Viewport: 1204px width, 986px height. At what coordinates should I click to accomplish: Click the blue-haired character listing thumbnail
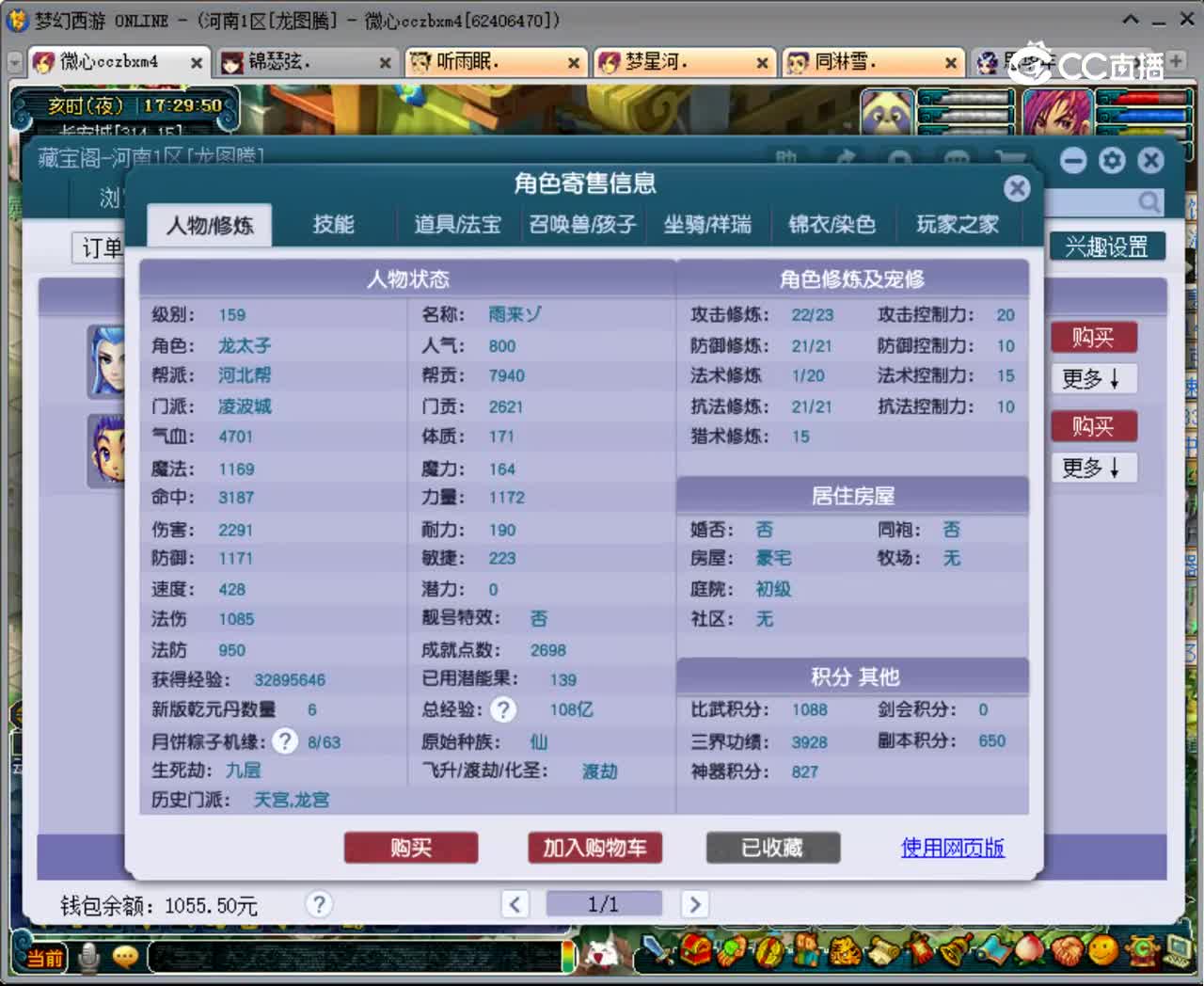coord(106,361)
